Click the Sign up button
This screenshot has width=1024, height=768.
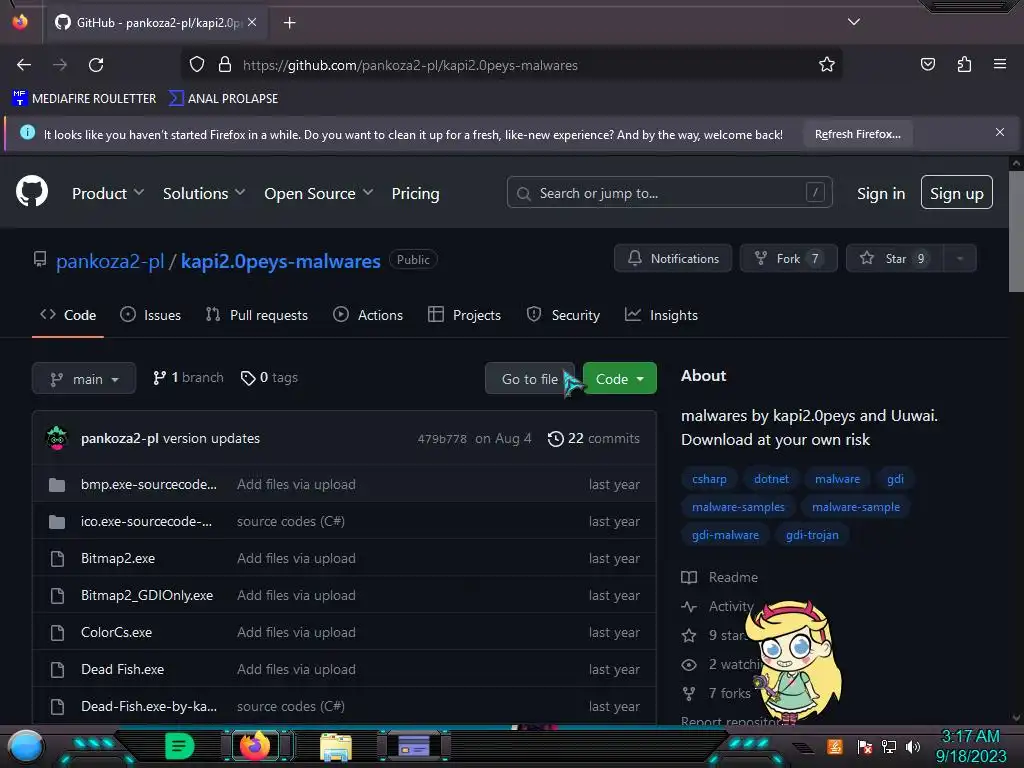point(957,192)
